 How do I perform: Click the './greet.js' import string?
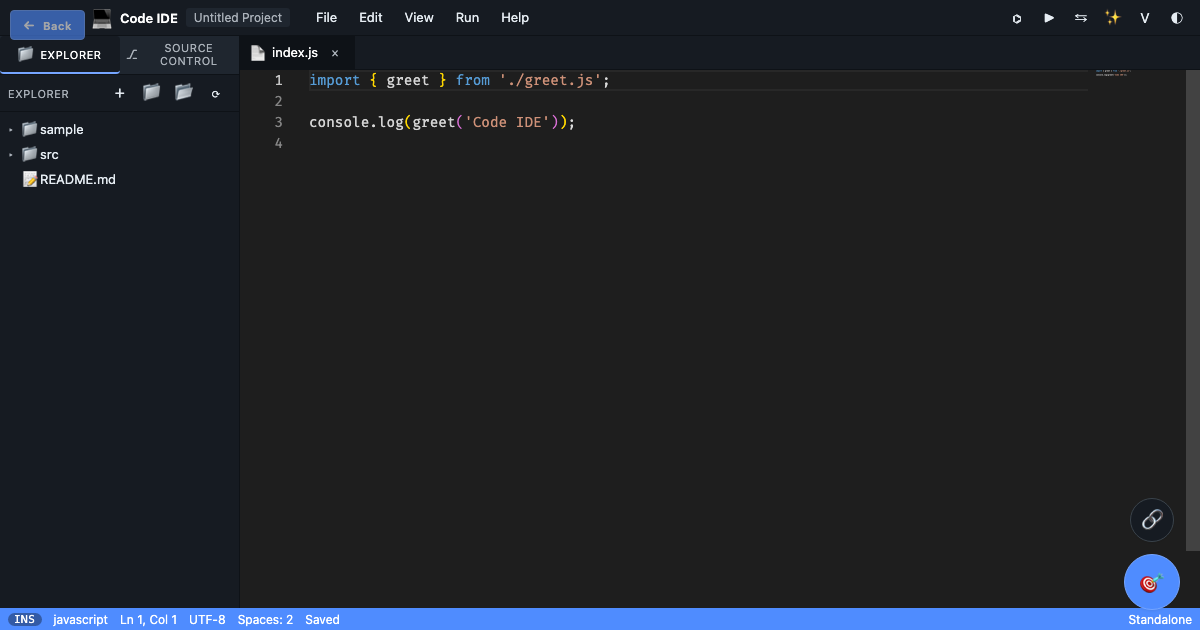click(550, 80)
